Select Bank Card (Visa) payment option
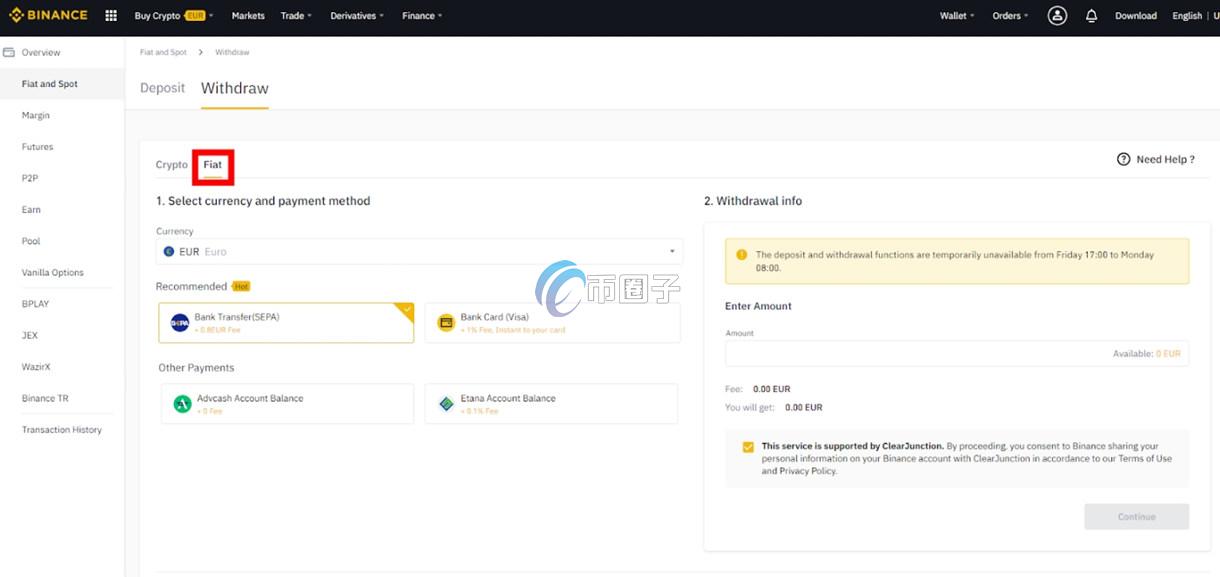Screen dimensions: 1220x577 552,323
